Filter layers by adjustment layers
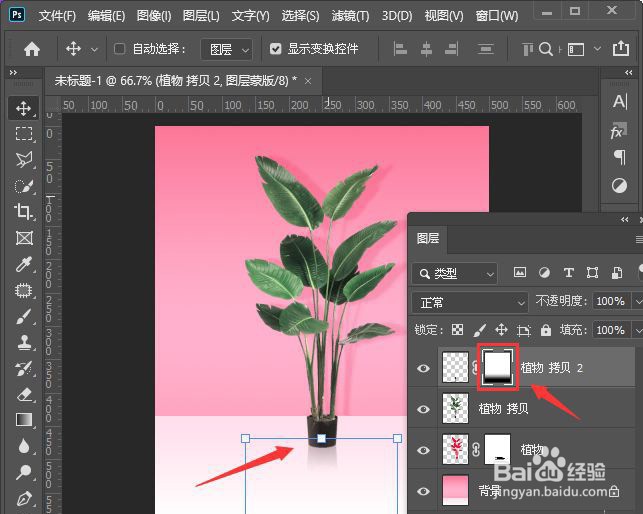This screenshot has width=643, height=514. coord(544,272)
